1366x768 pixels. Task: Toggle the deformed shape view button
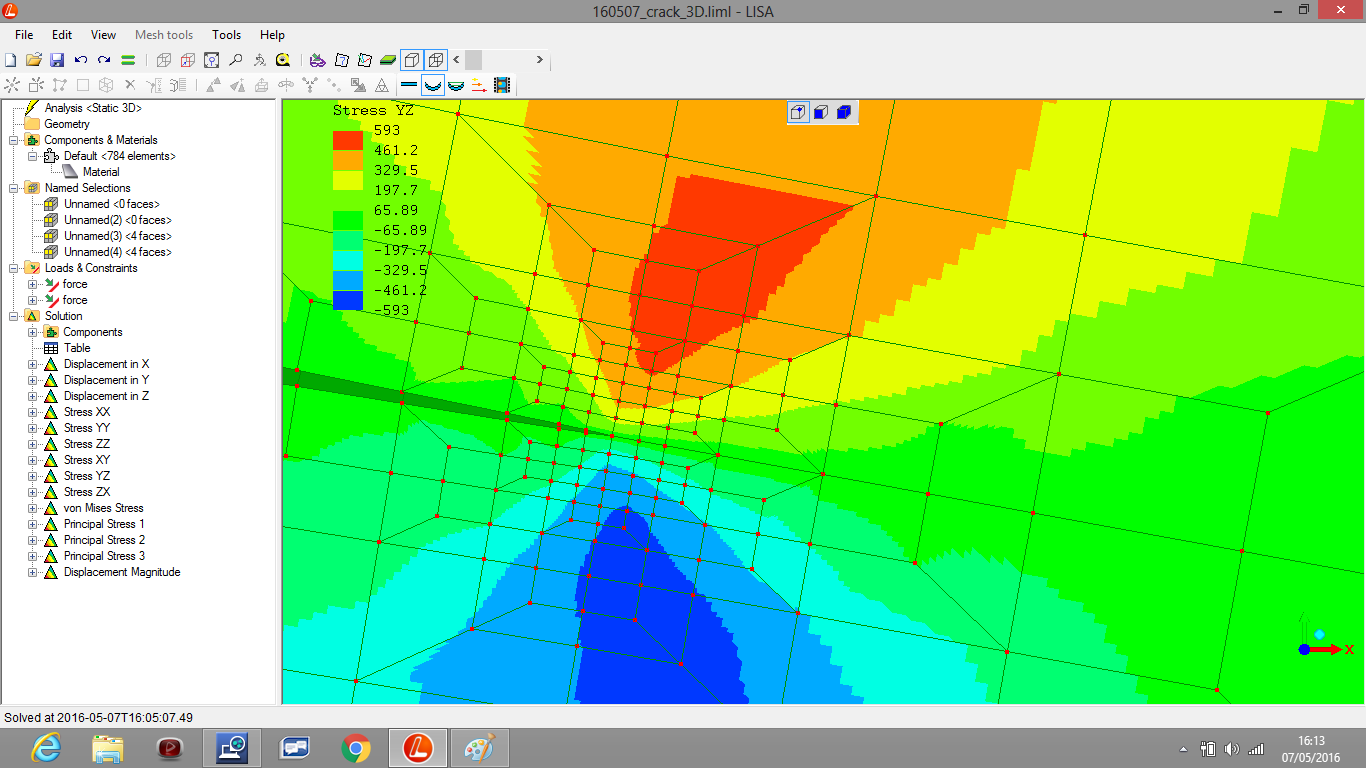point(433,86)
